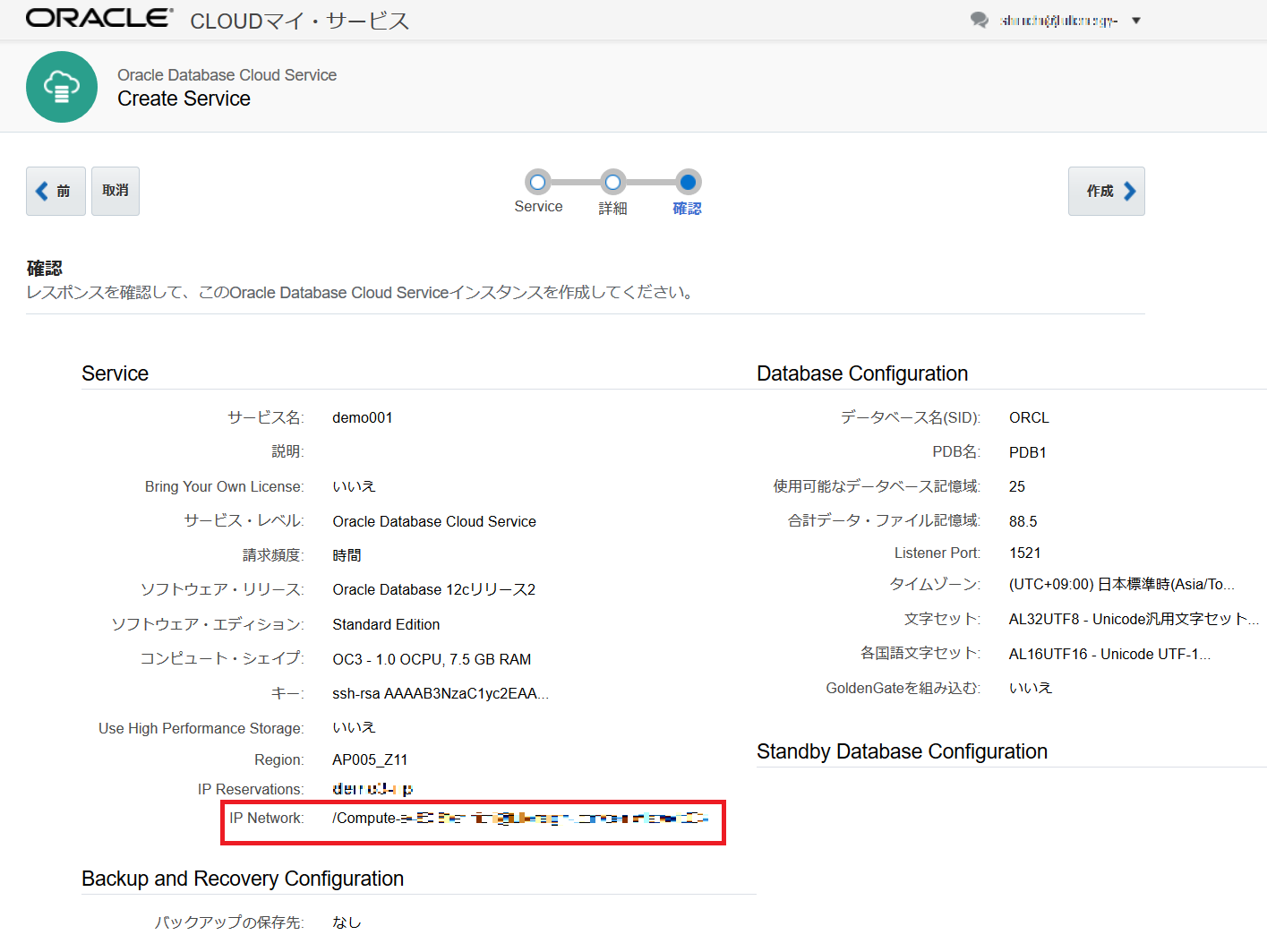
Task: Click the IP Reservations label
Action: 251,789
